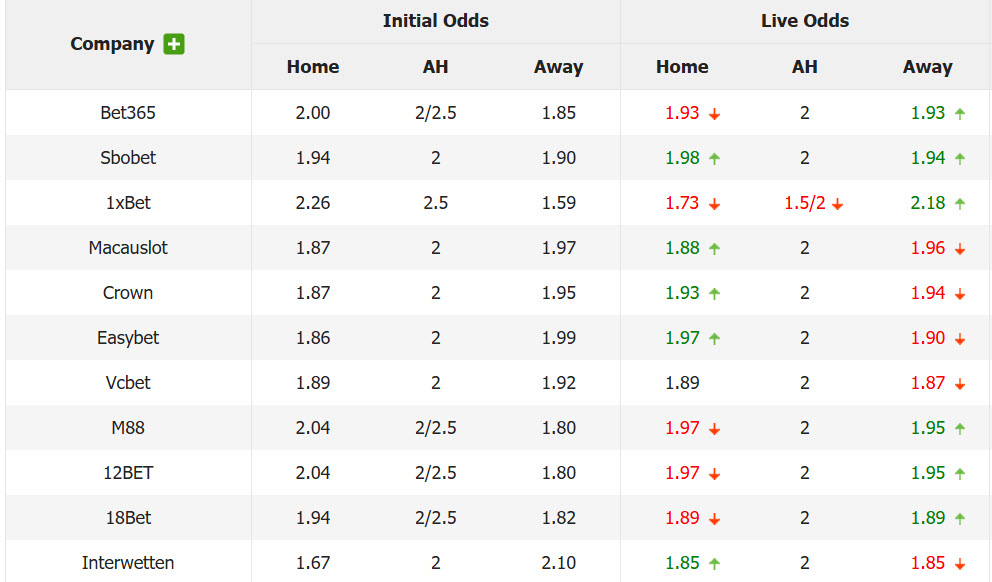The height and width of the screenshot is (582, 992).
Task: Click 1xBet live AH red down arrow
Action: pos(837,204)
